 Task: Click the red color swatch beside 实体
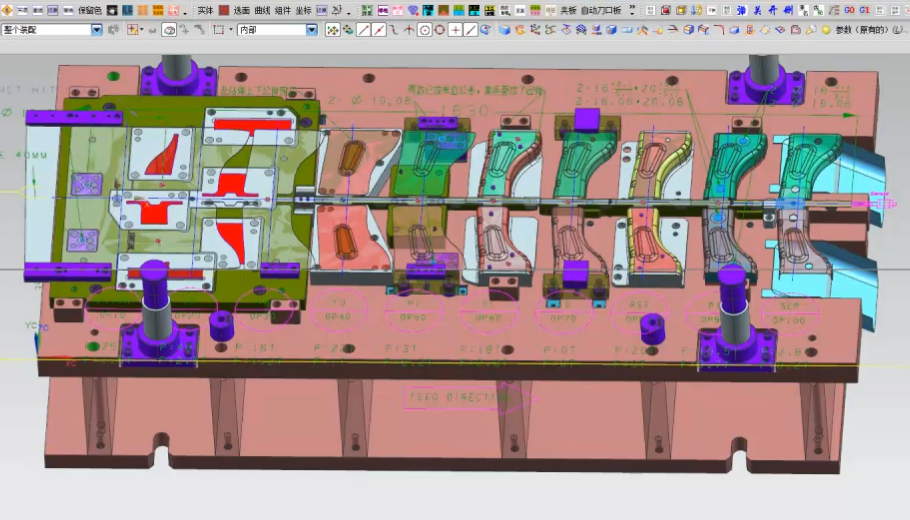(224, 10)
